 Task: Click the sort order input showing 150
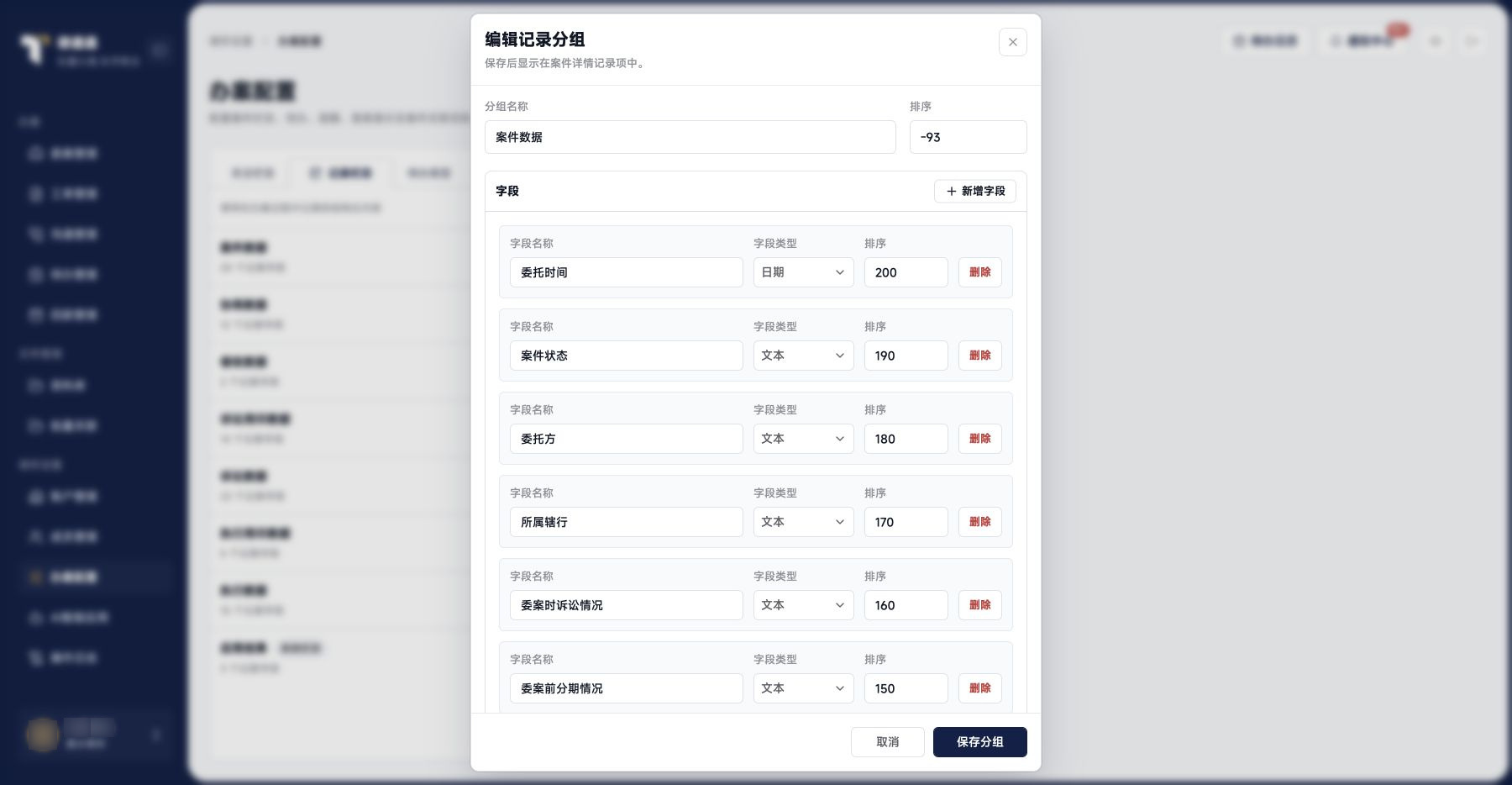(x=906, y=688)
